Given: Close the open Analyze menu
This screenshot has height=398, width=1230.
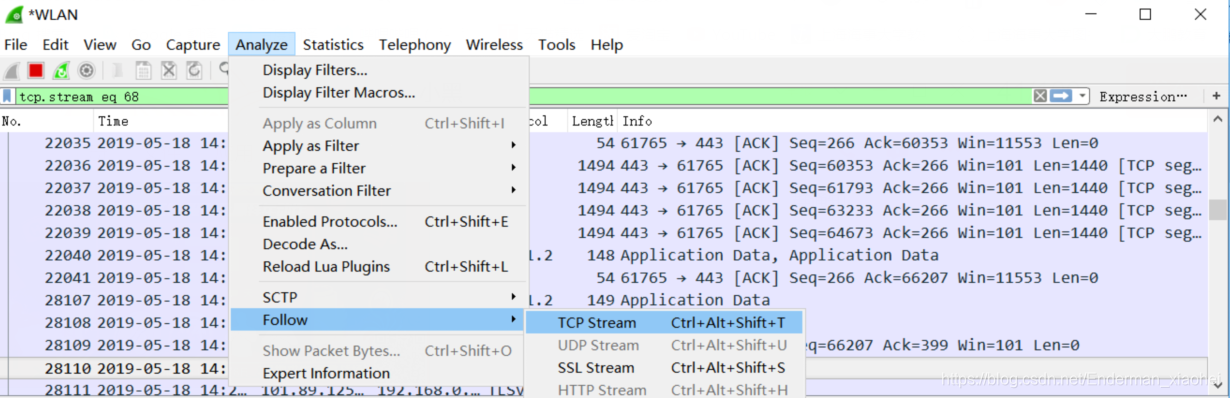Looking at the screenshot, I should (x=262, y=44).
